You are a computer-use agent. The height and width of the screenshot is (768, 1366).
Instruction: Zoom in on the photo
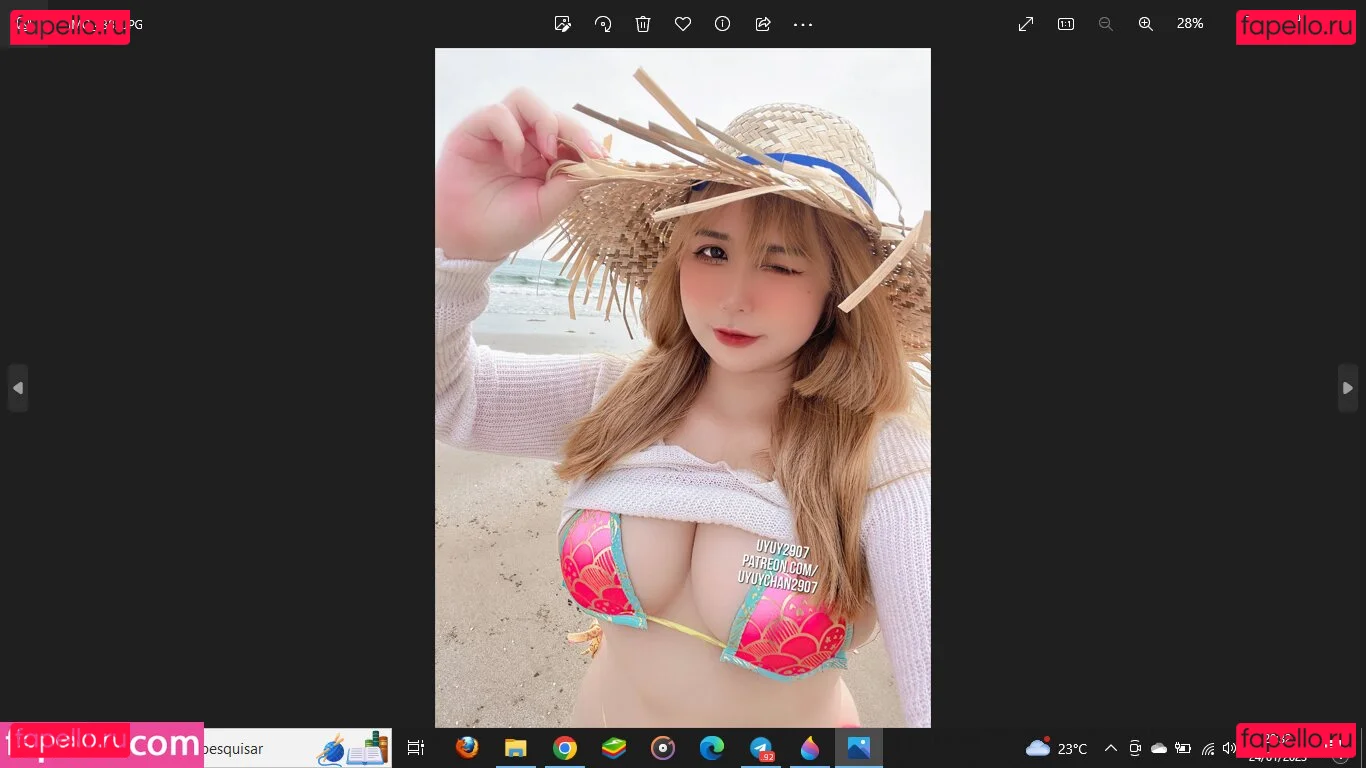(x=1145, y=24)
